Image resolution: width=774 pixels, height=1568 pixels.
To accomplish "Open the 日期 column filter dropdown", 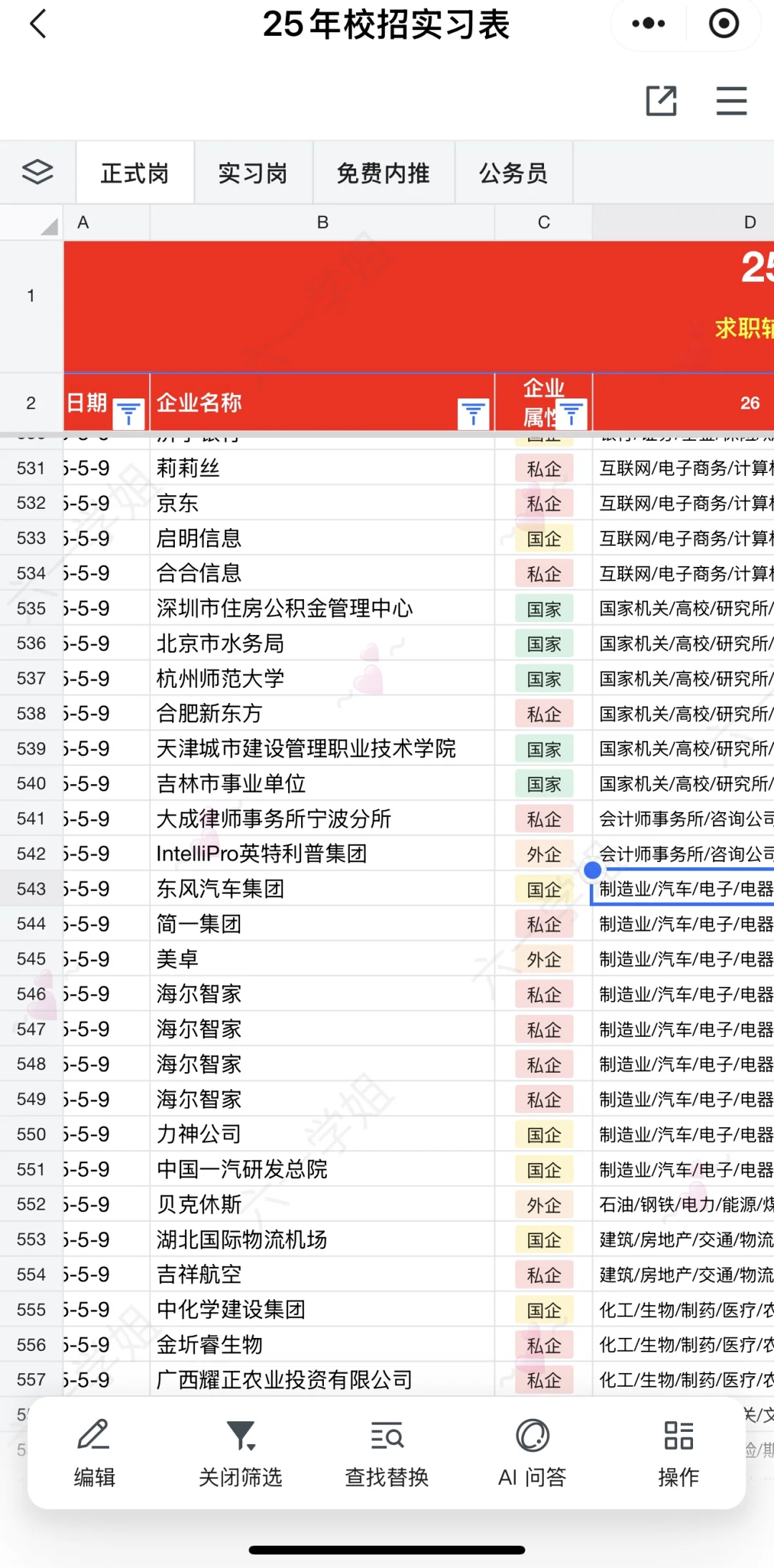I will (x=129, y=413).
